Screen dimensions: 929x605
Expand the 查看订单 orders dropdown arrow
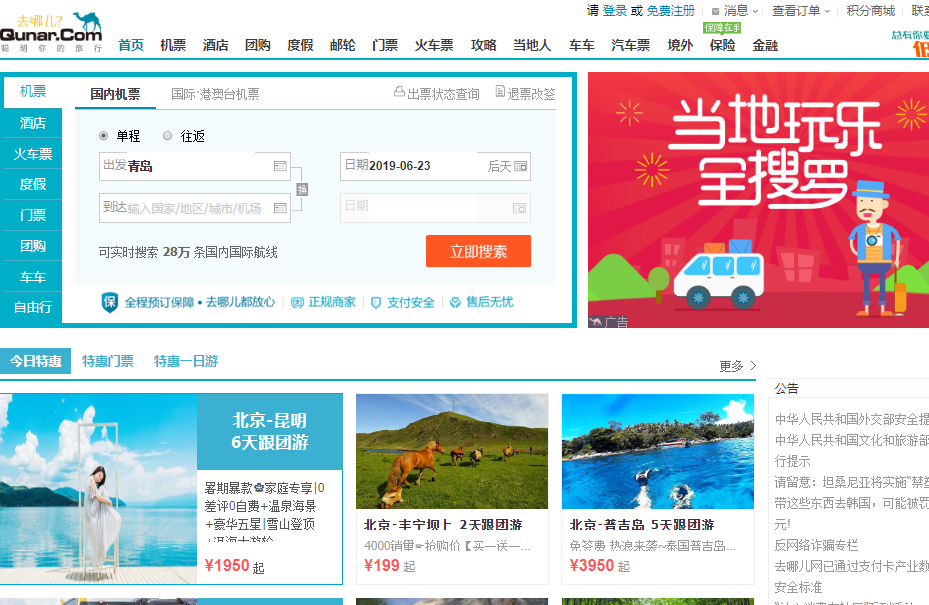point(828,11)
